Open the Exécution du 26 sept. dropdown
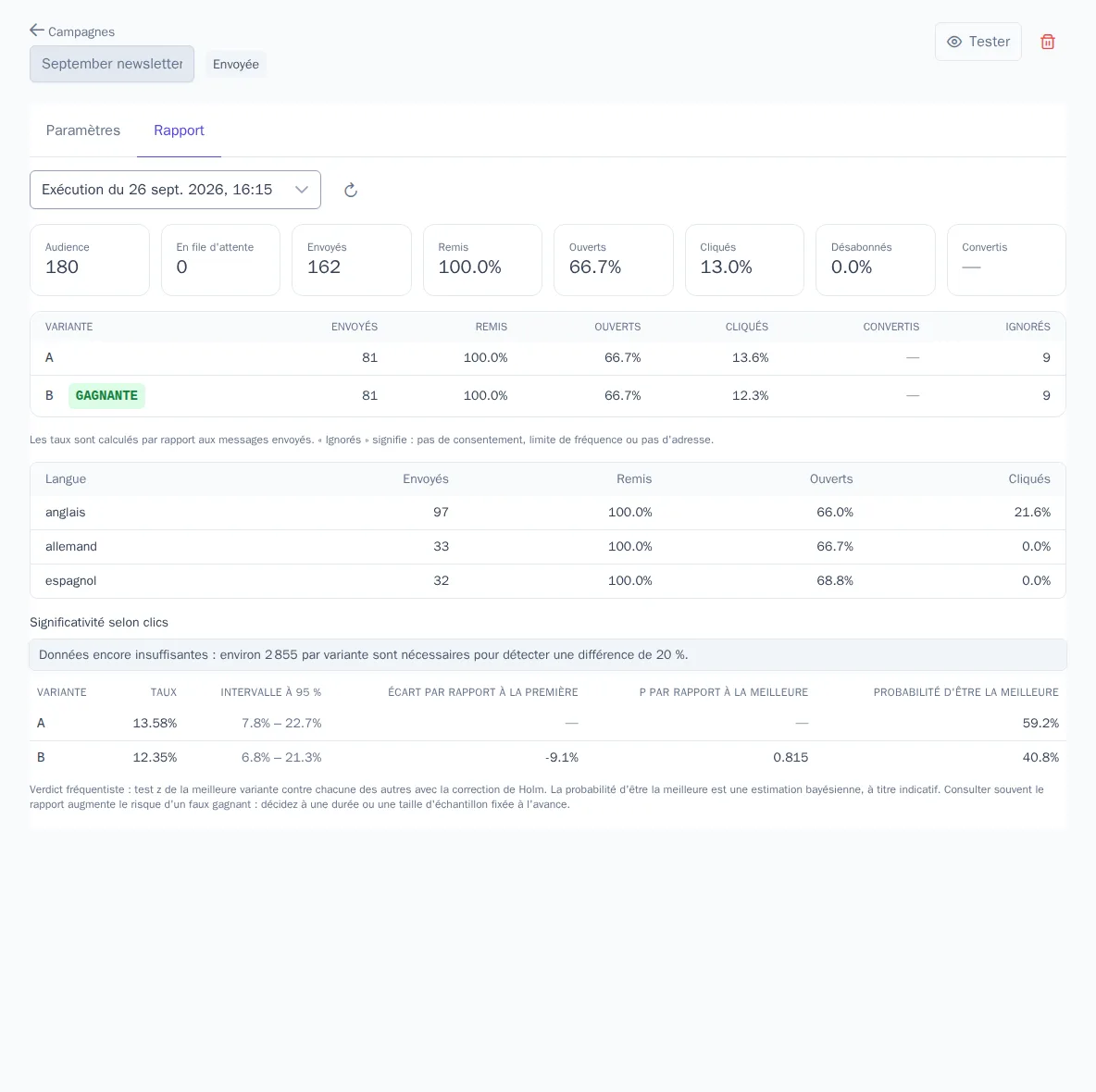Screen dimensions: 1096x1092 pyautogui.click(x=176, y=190)
